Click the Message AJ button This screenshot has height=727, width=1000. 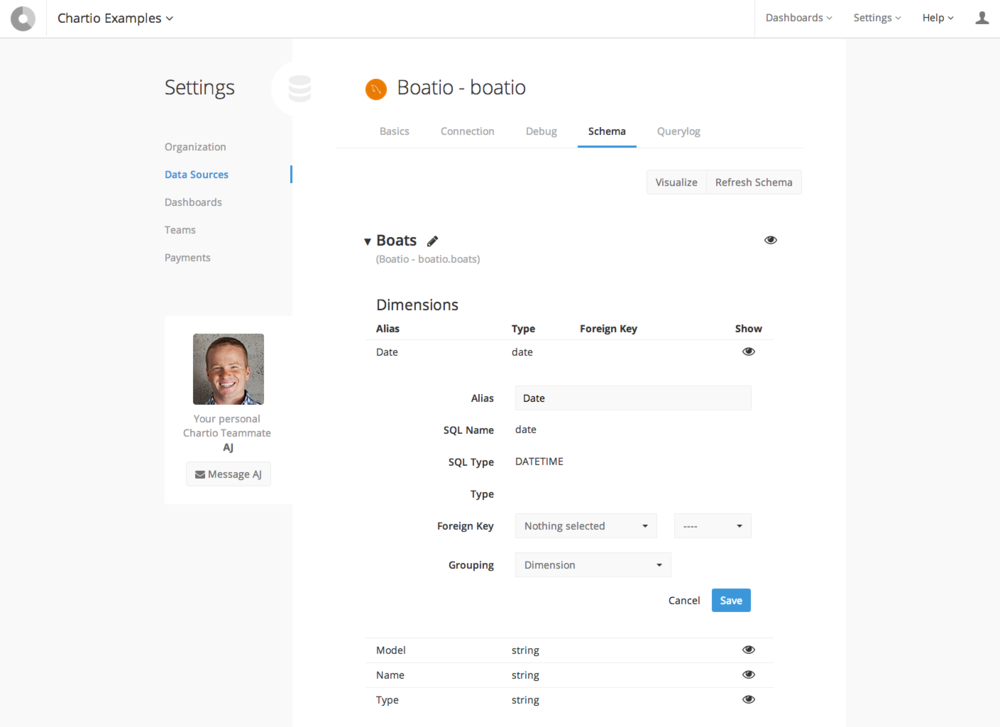coord(228,474)
